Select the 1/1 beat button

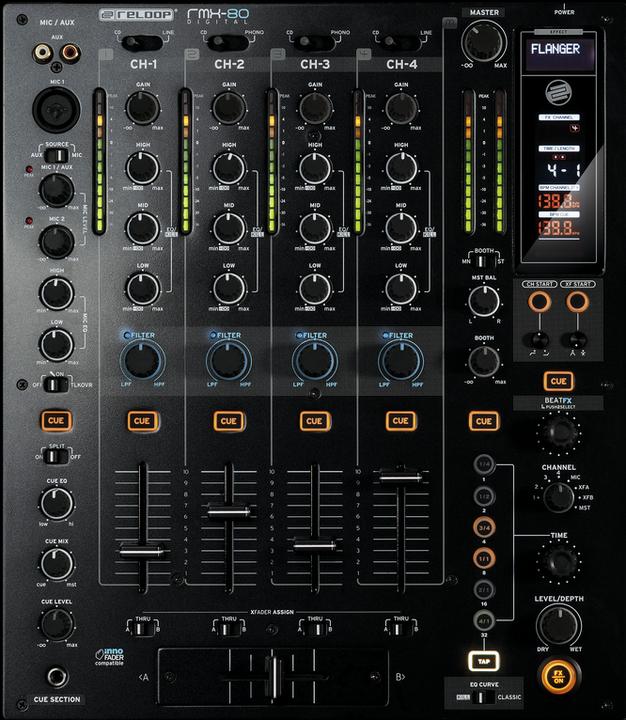point(484,558)
